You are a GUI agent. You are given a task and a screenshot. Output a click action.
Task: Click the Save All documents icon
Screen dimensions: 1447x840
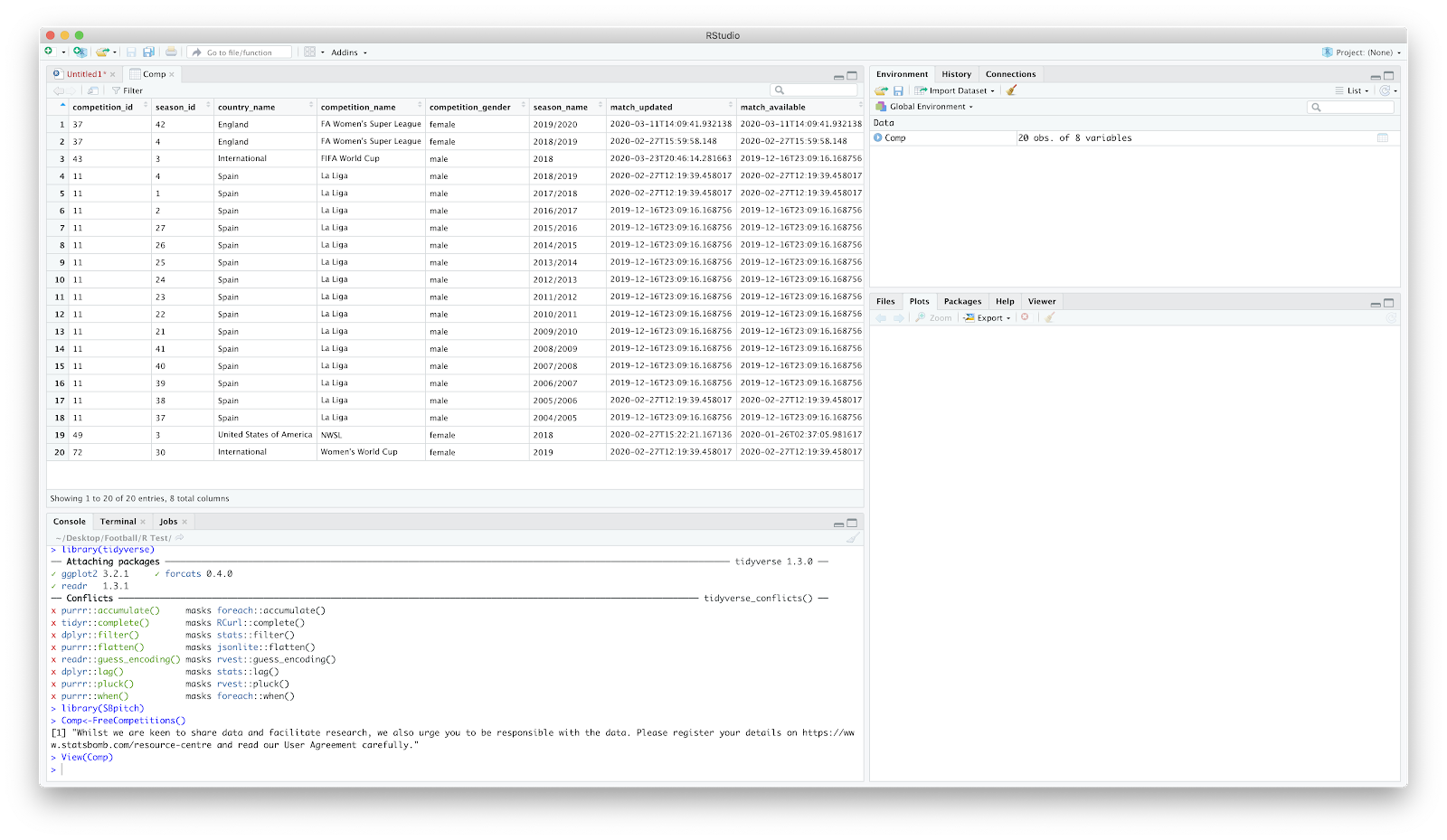(x=149, y=52)
